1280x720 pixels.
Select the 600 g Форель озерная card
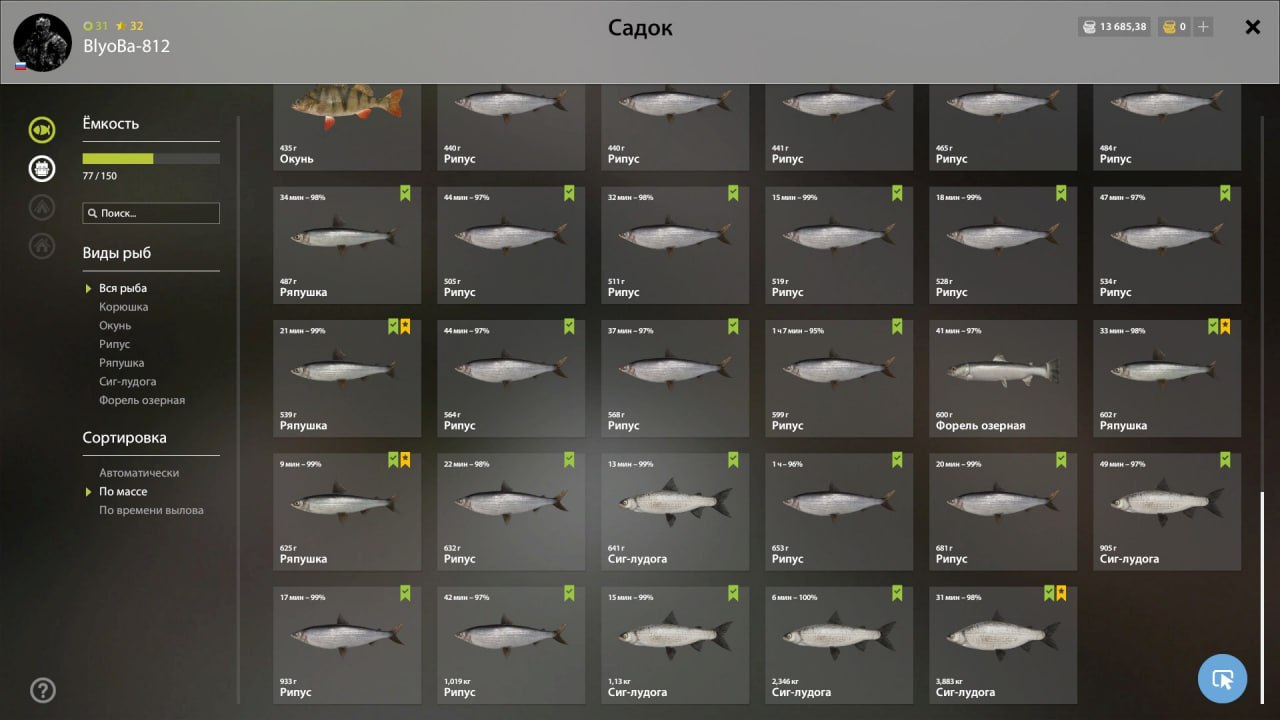click(1003, 378)
